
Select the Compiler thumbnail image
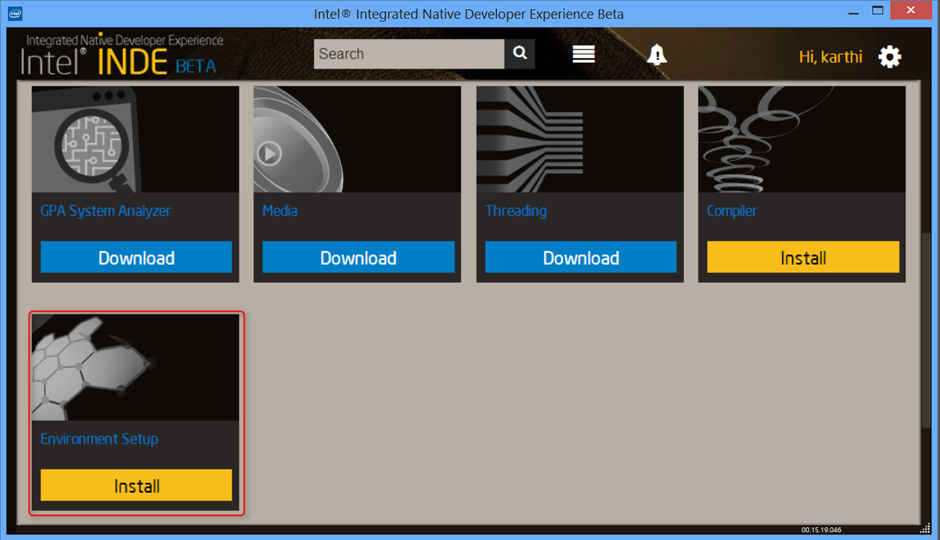tap(802, 139)
